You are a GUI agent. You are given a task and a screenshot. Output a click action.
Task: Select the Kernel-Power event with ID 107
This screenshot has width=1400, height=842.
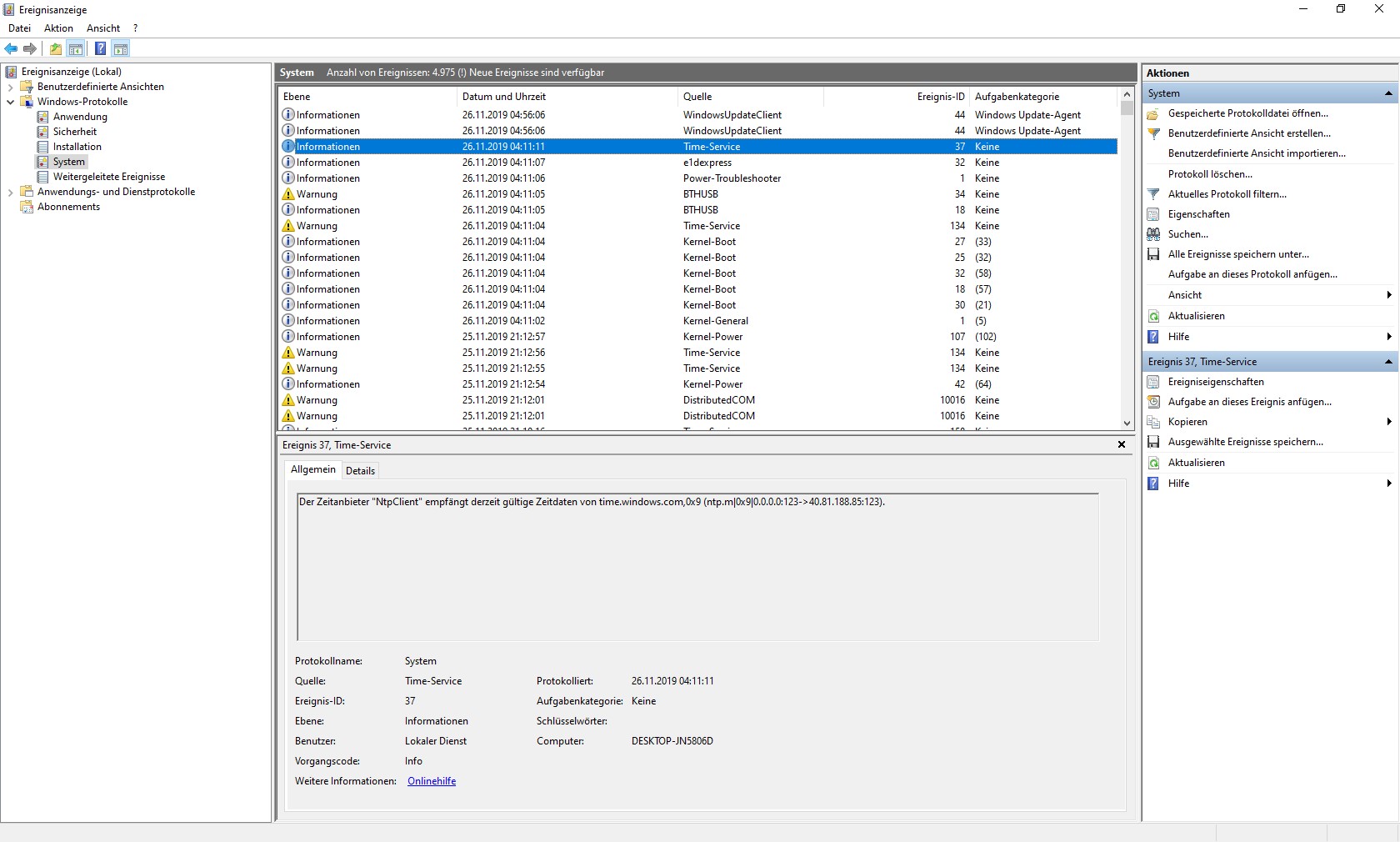pyautogui.click(x=698, y=337)
